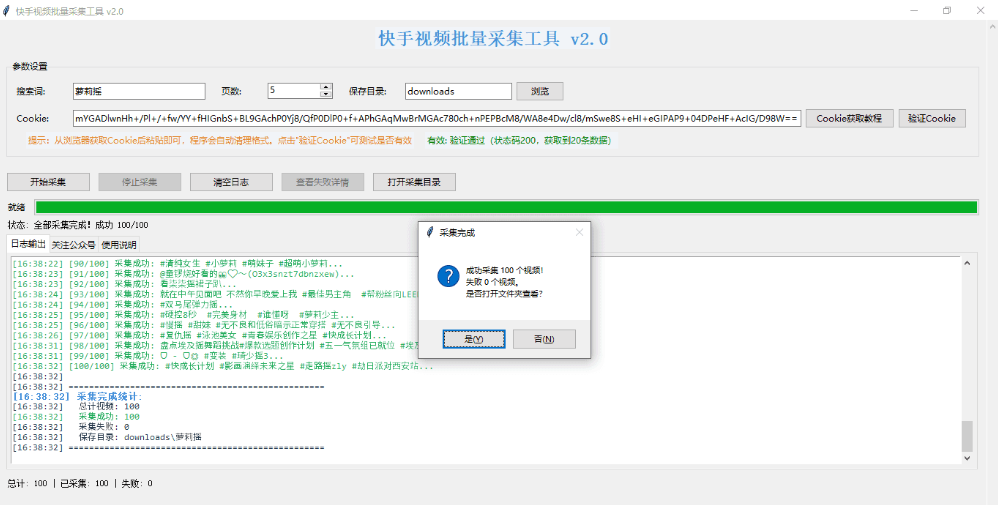Click log entry [93/100] 采集成功

(214, 294)
